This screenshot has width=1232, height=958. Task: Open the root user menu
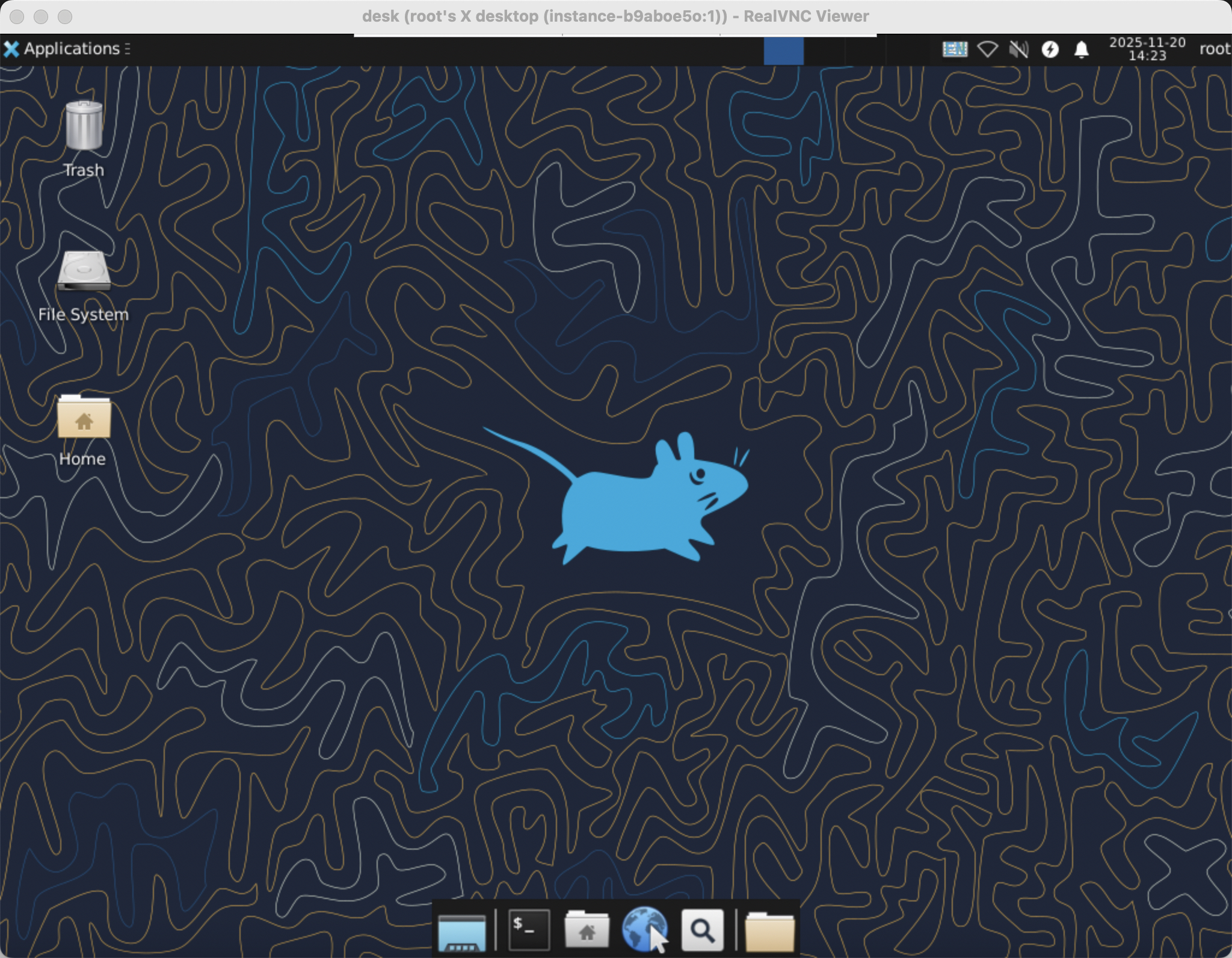pyautogui.click(x=1214, y=49)
